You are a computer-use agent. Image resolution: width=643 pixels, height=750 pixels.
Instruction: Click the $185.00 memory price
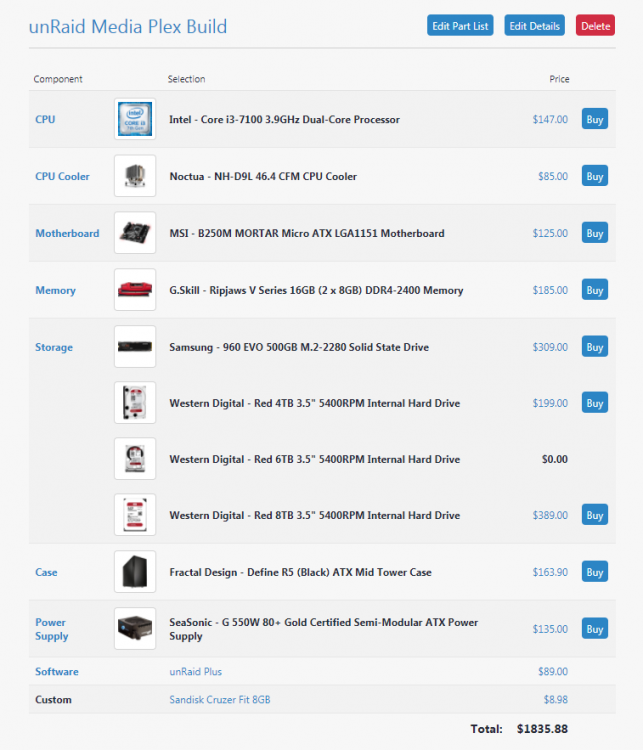[550, 290]
